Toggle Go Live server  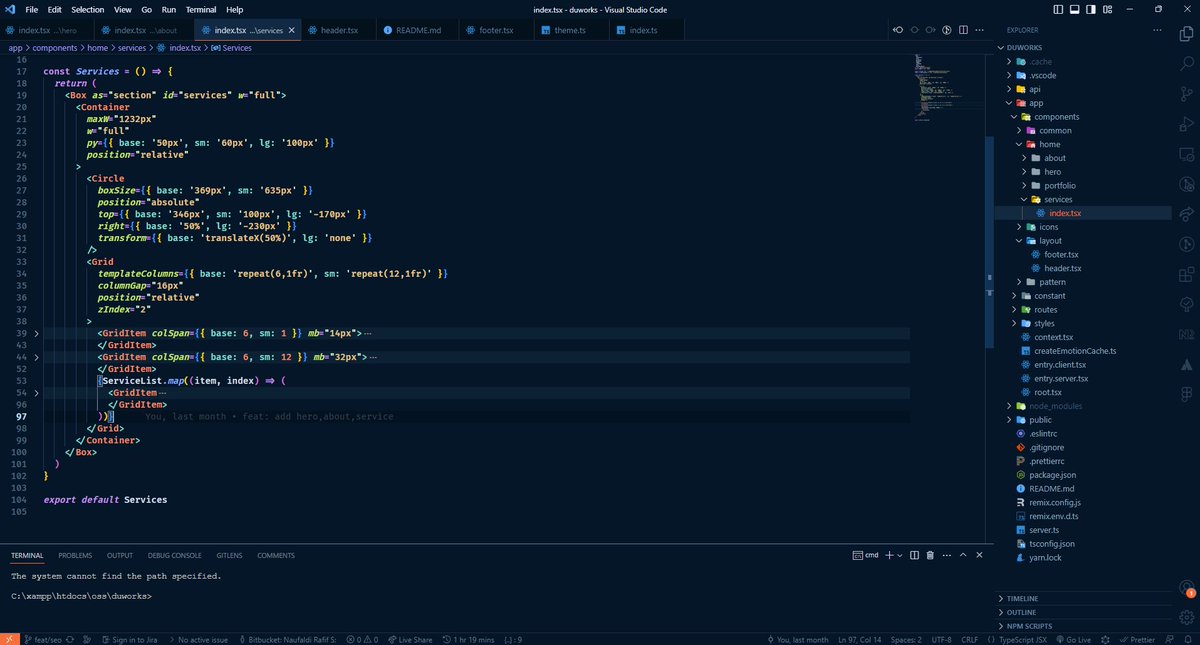(x=1073, y=639)
